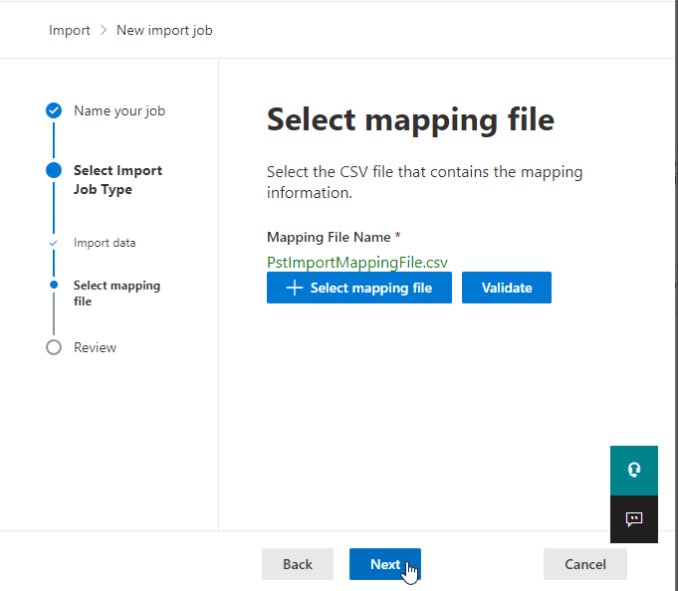
Task: Click the empty circle beside Review
Action: coord(54,348)
